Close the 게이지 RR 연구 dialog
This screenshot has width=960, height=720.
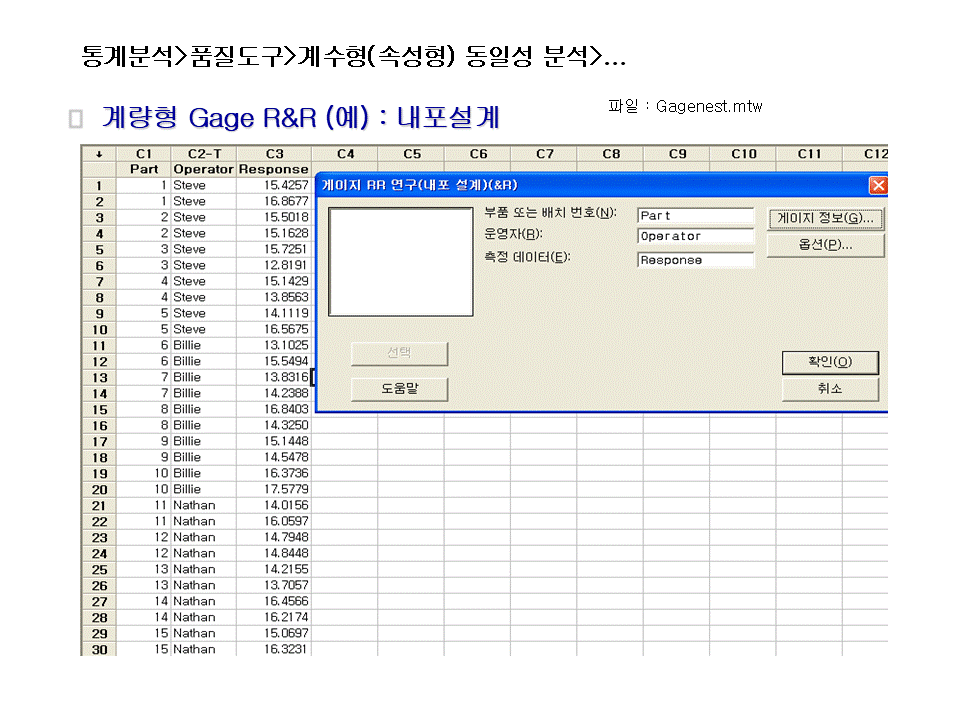[x=878, y=185]
